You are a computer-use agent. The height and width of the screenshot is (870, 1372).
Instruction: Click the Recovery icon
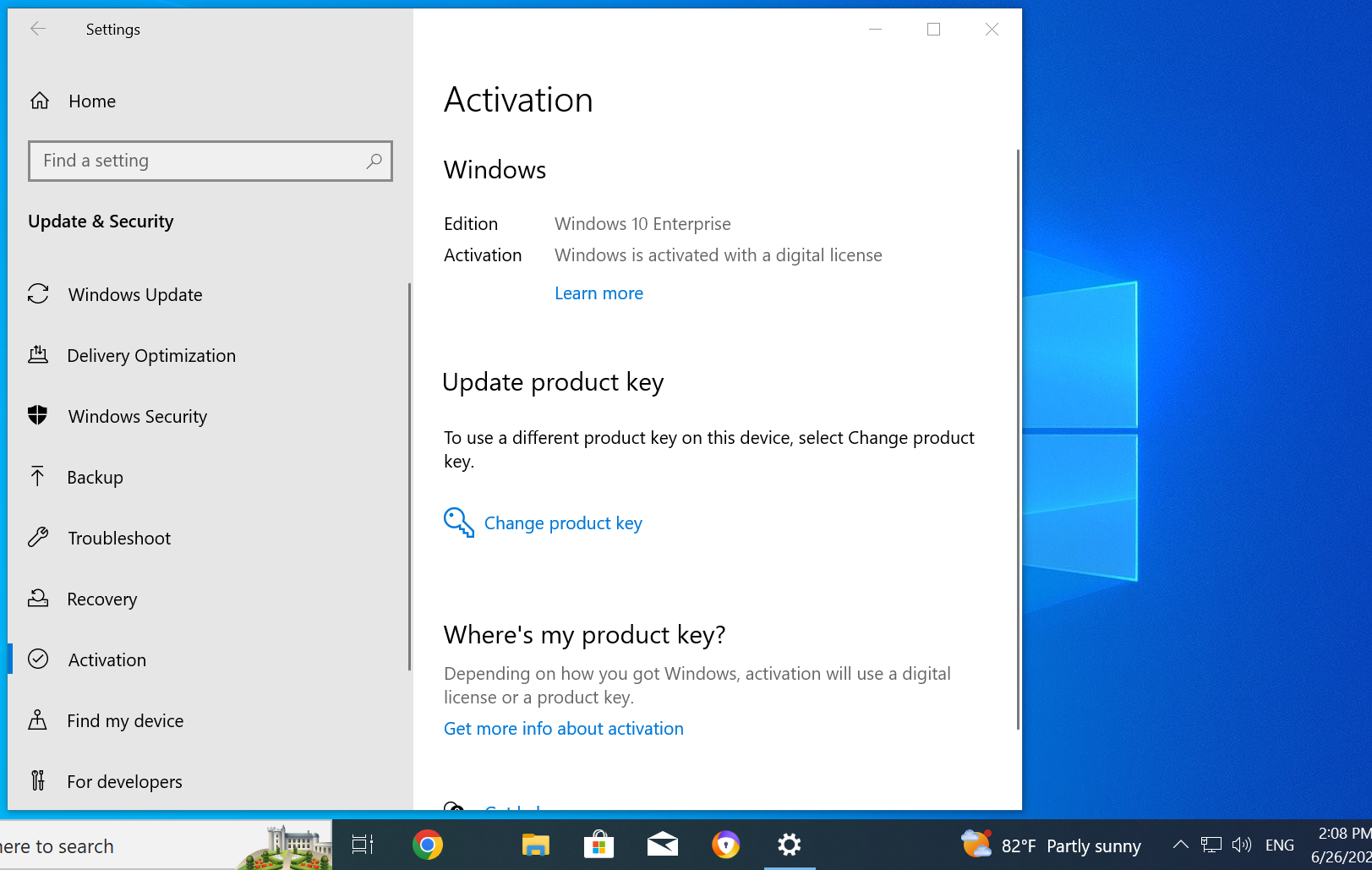coord(38,598)
